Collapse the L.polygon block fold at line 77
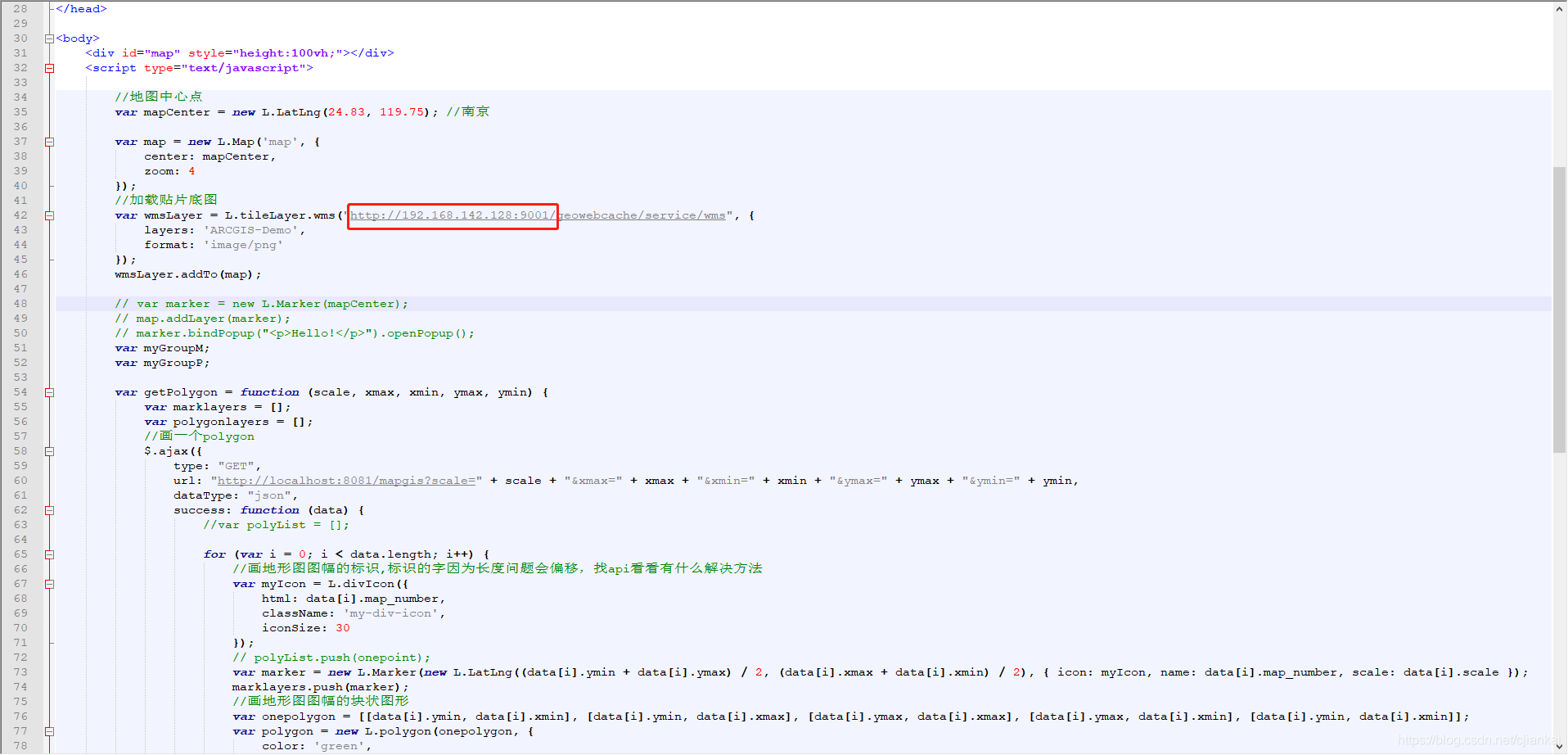This screenshot has height=755, width=1568. (49, 731)
